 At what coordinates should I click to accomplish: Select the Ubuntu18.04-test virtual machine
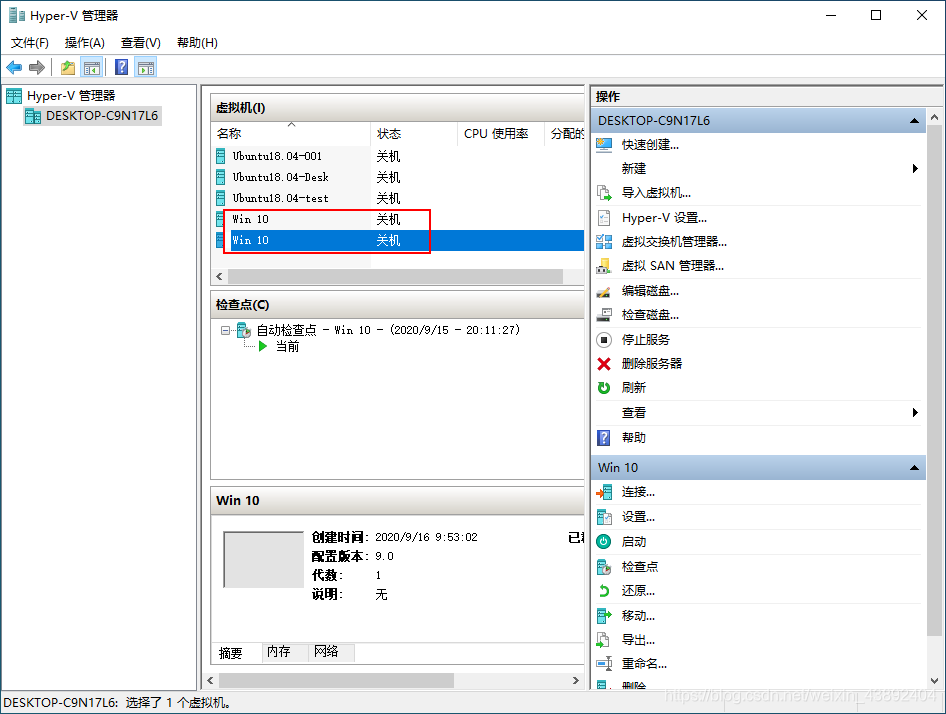point(281,199)
